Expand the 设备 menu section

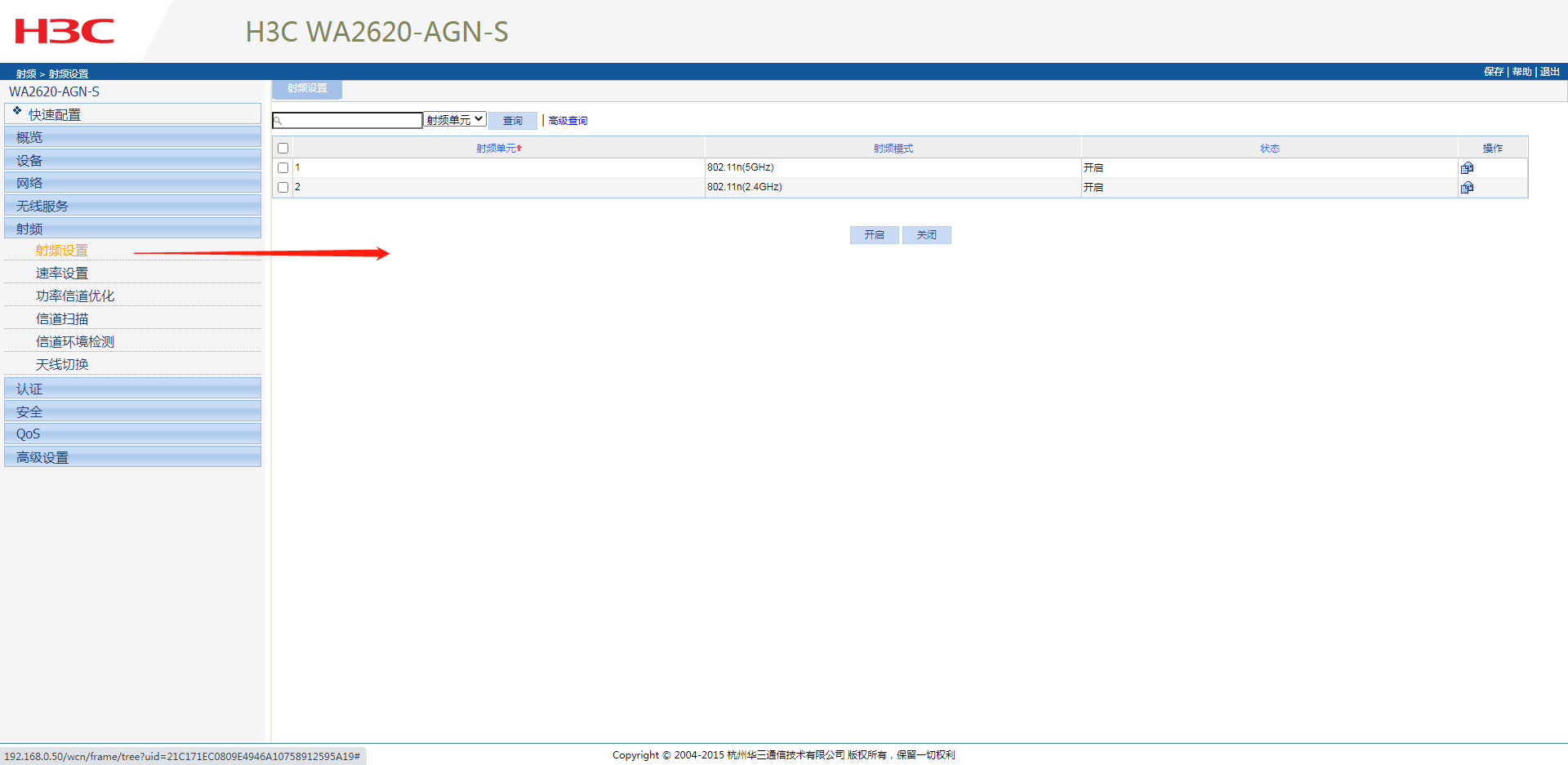[x=132, y=160]
